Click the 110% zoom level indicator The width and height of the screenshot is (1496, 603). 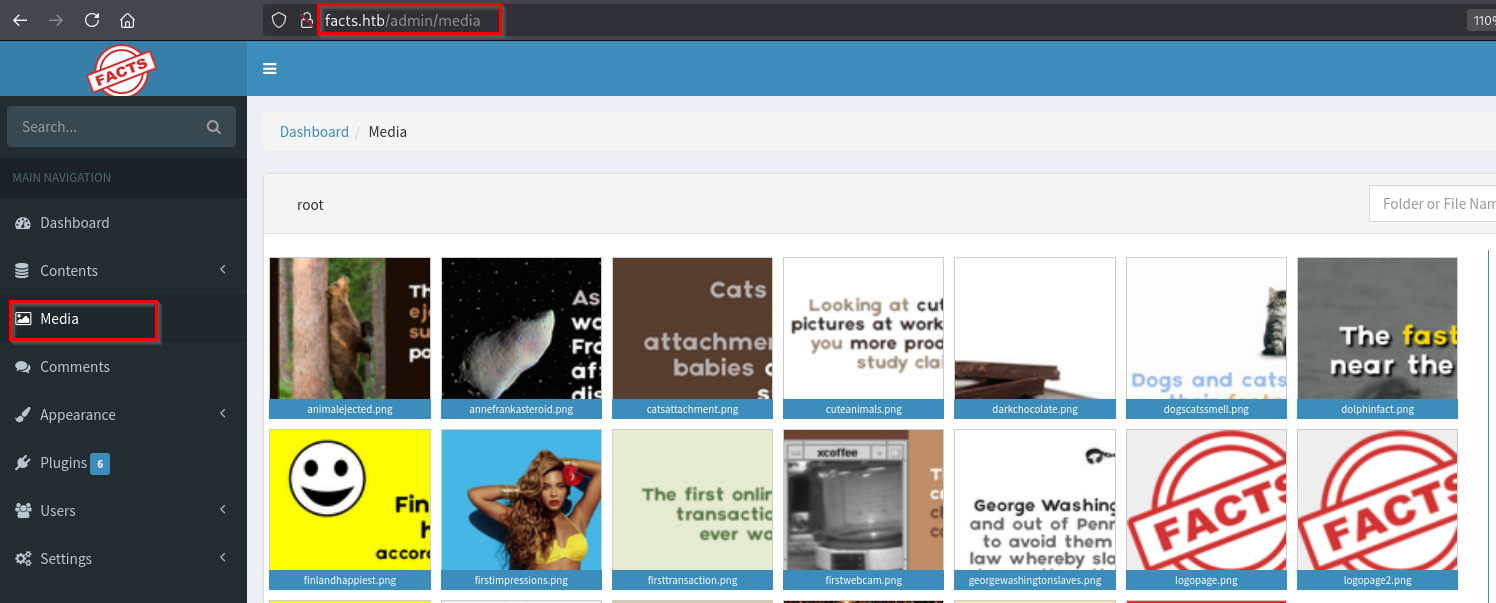[x=1482, y=20]
